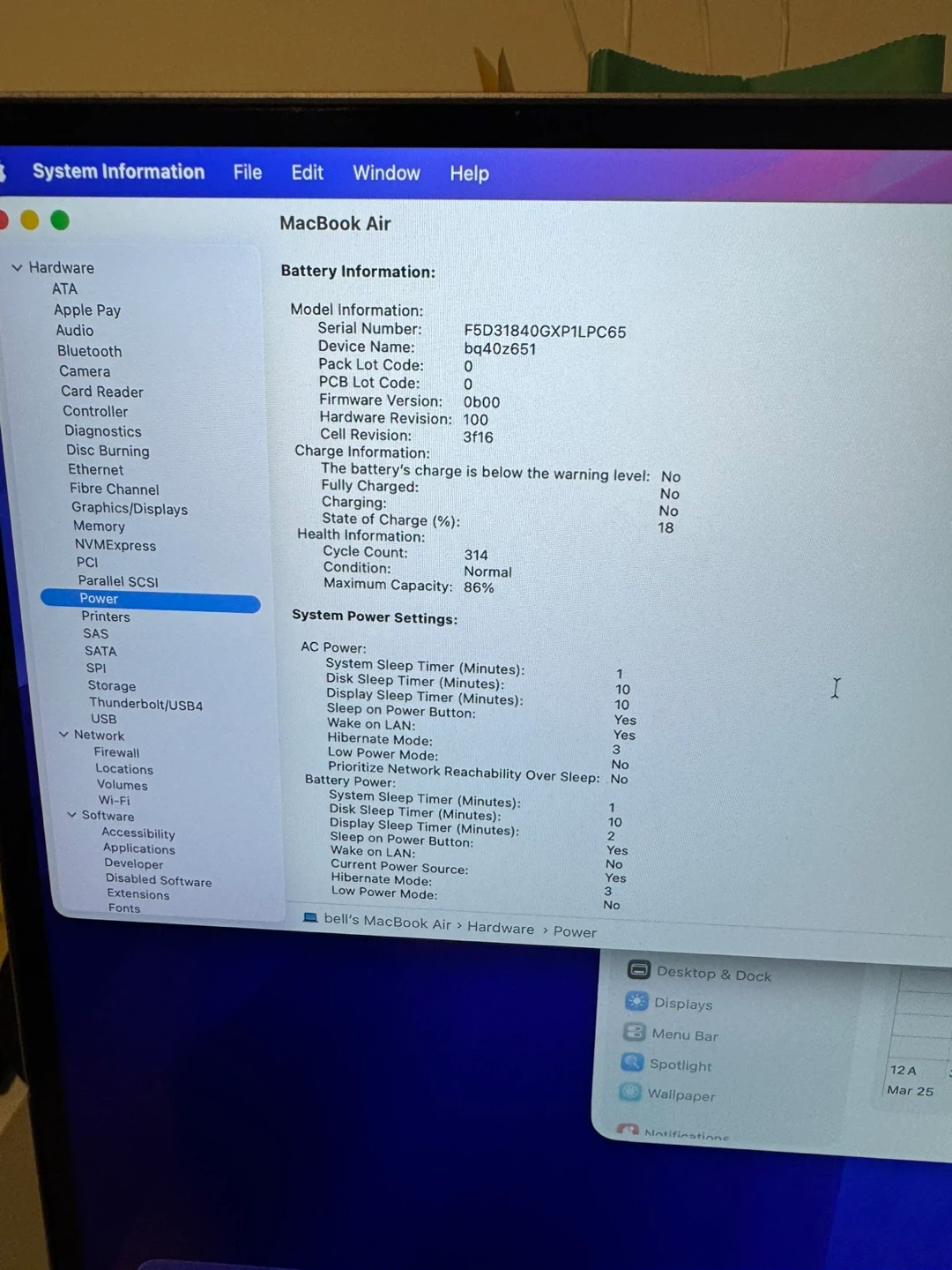Select Applications under Software
The width and height of the screenshot is (952, 1270).
tap(138, 848)
